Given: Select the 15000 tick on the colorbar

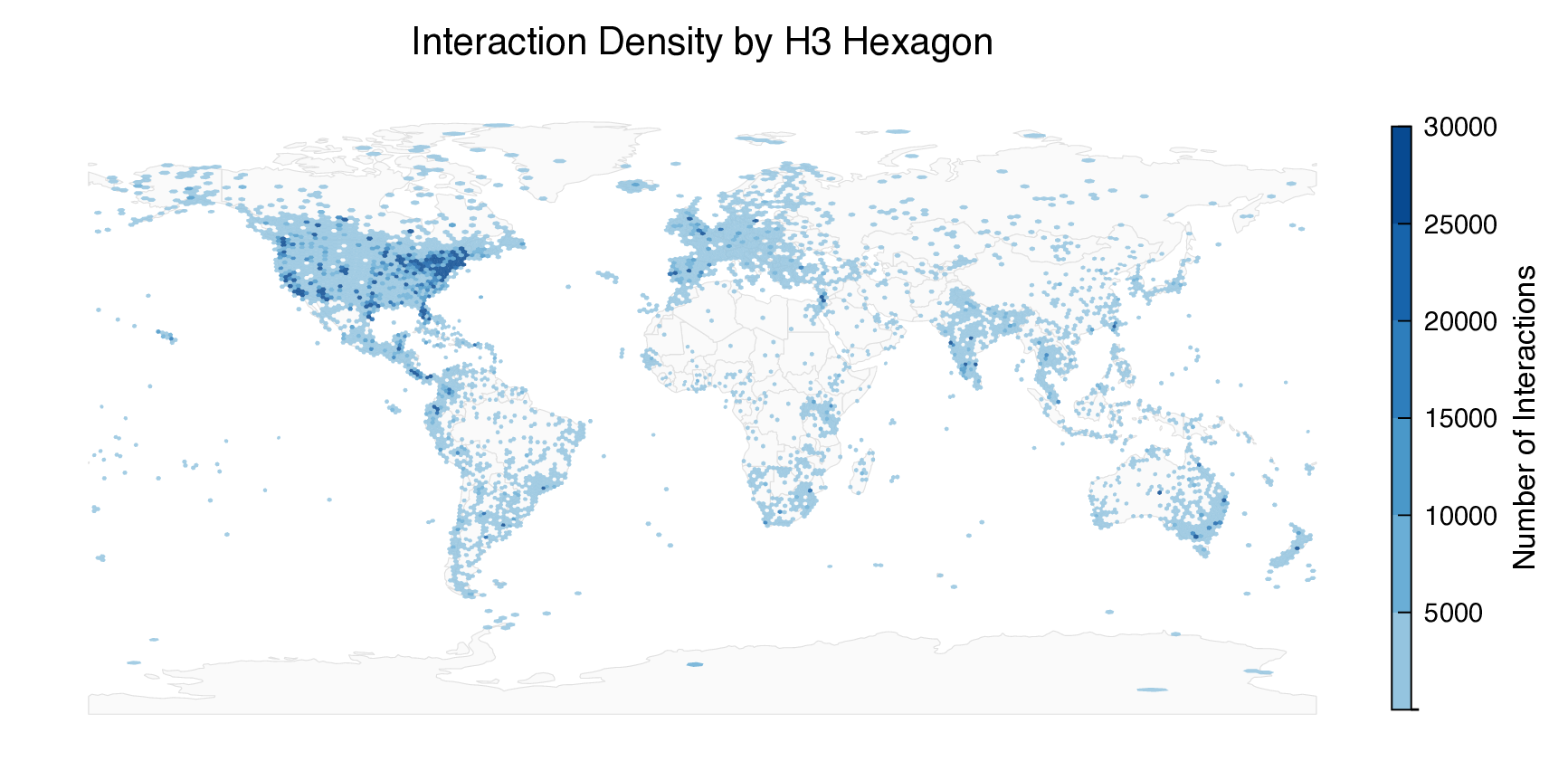Looking at the screenshot, I should pyautogui.click(x=1459, y=418).
